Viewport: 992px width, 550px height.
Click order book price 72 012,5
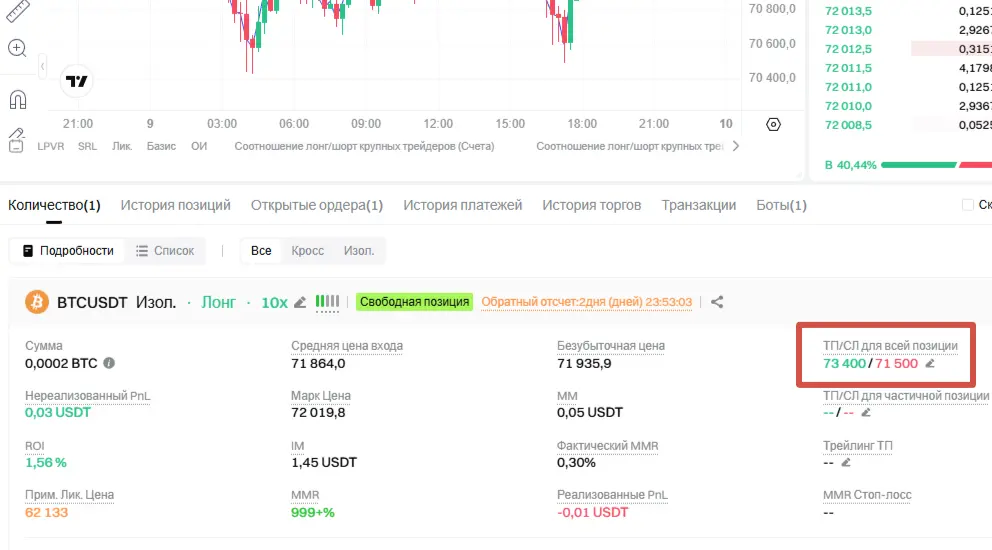tap(848, 49)
